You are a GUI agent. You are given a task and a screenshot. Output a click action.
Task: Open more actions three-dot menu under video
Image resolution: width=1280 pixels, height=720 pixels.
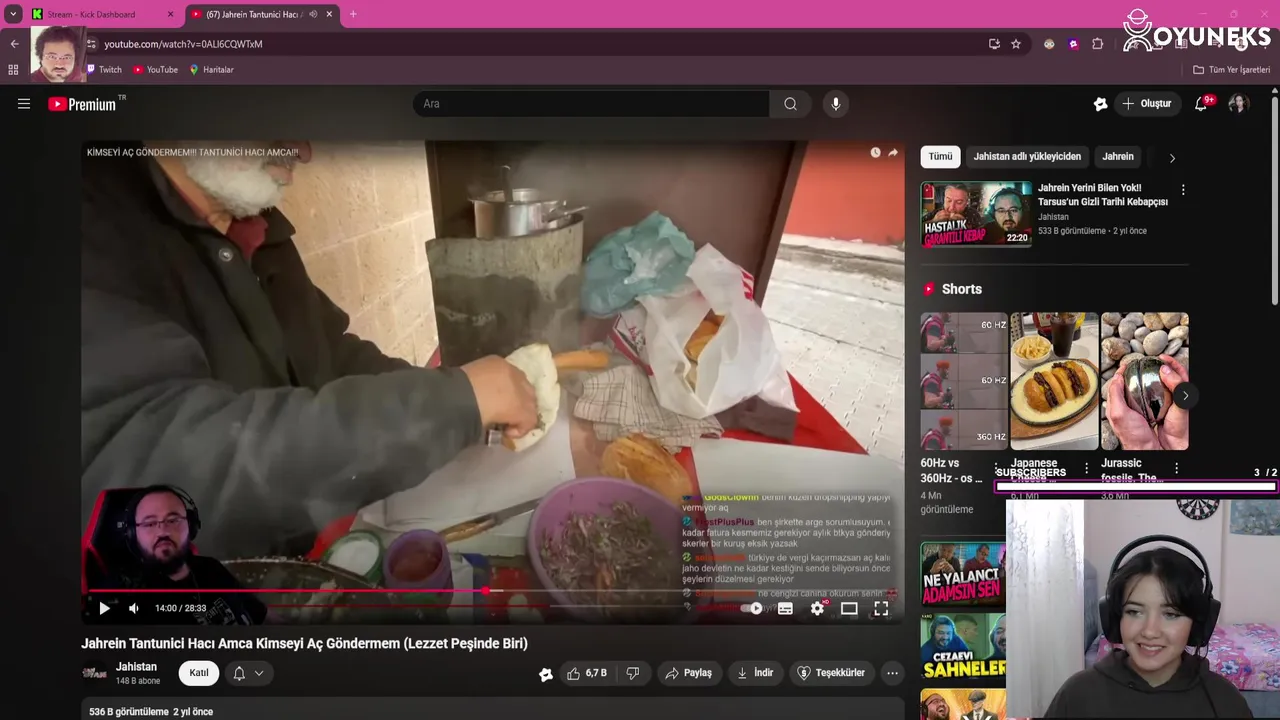coord(892,673)
